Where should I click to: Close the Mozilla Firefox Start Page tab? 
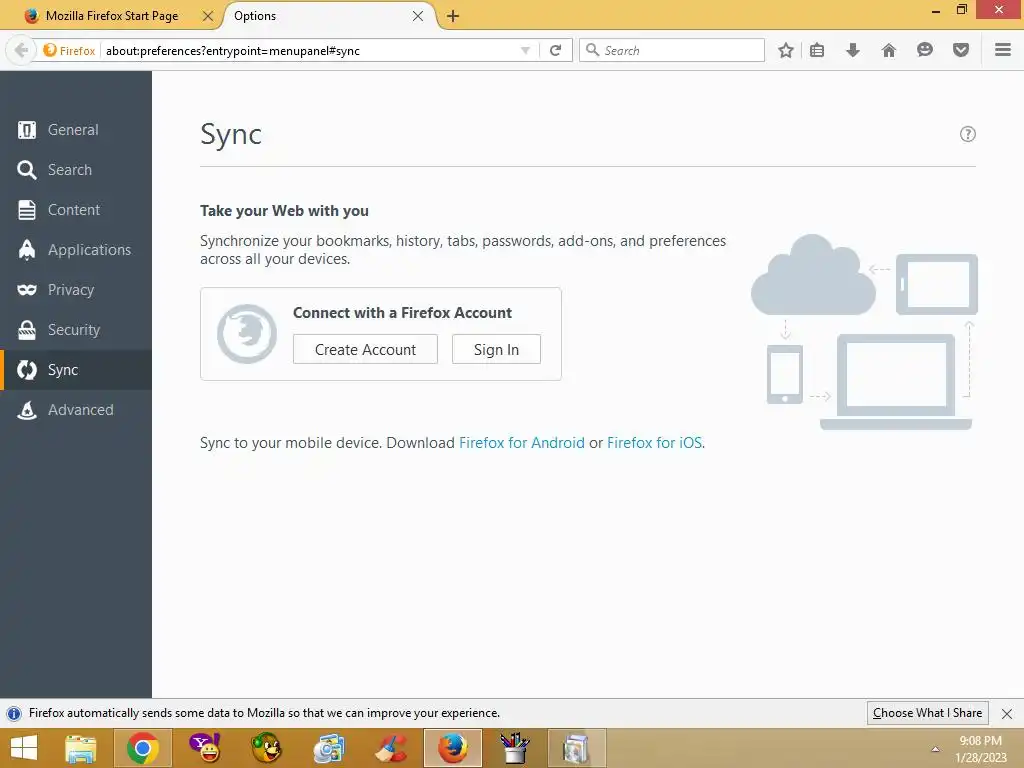(x=208, y=16)
